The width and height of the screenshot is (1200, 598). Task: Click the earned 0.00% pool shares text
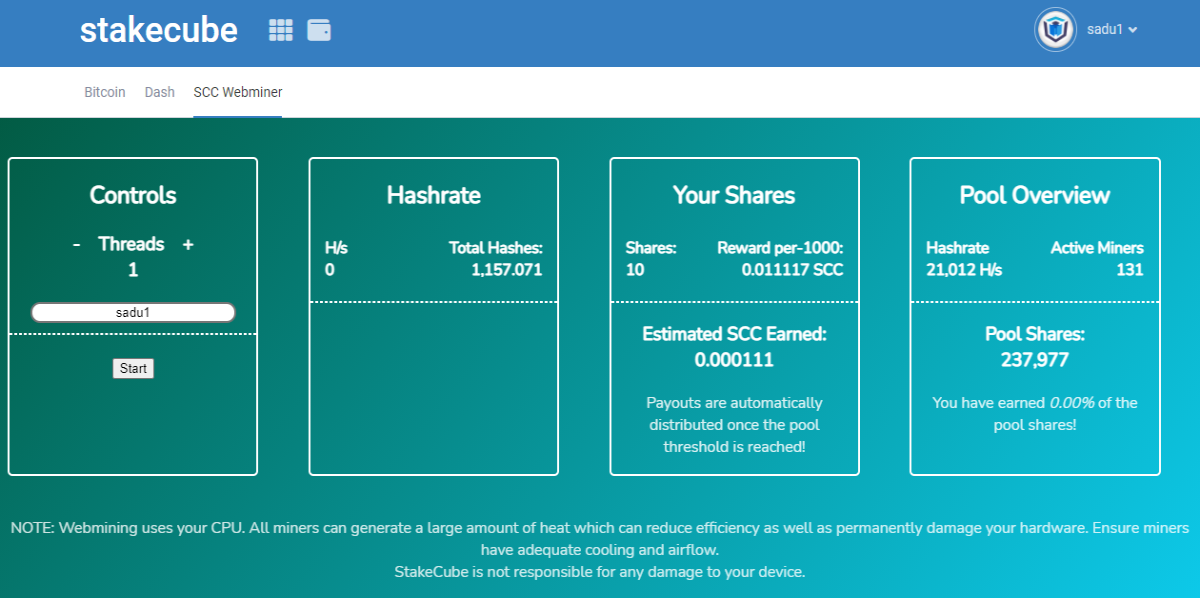[x=1035, y=413]
